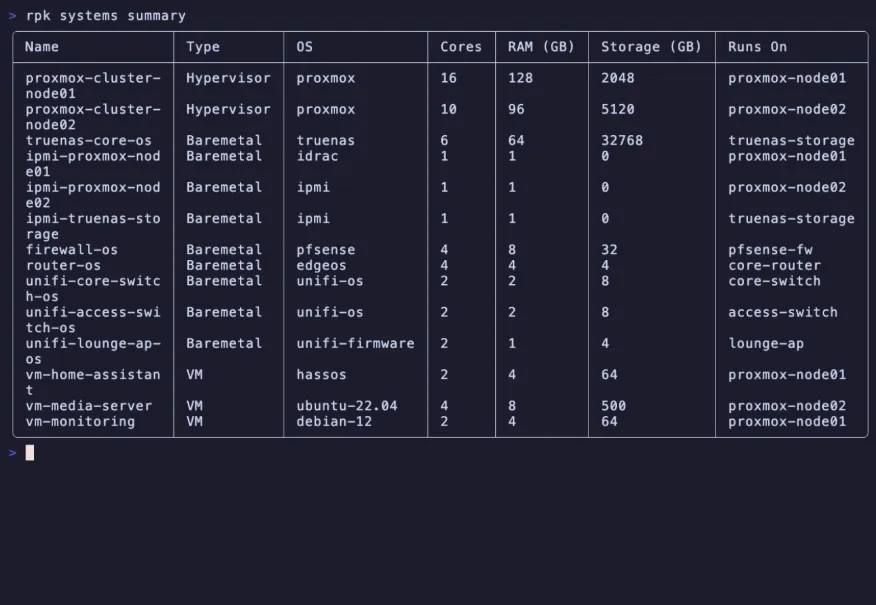The image size is (876, 605).
Task: Click the 'core-switch' Runs On cell
Action: pos(774,281)
